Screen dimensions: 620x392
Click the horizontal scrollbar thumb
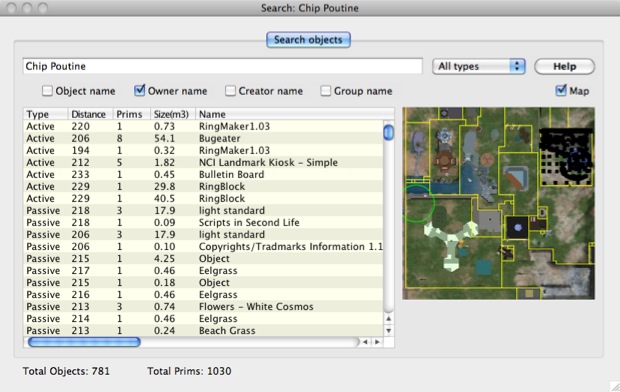point(84,342)
